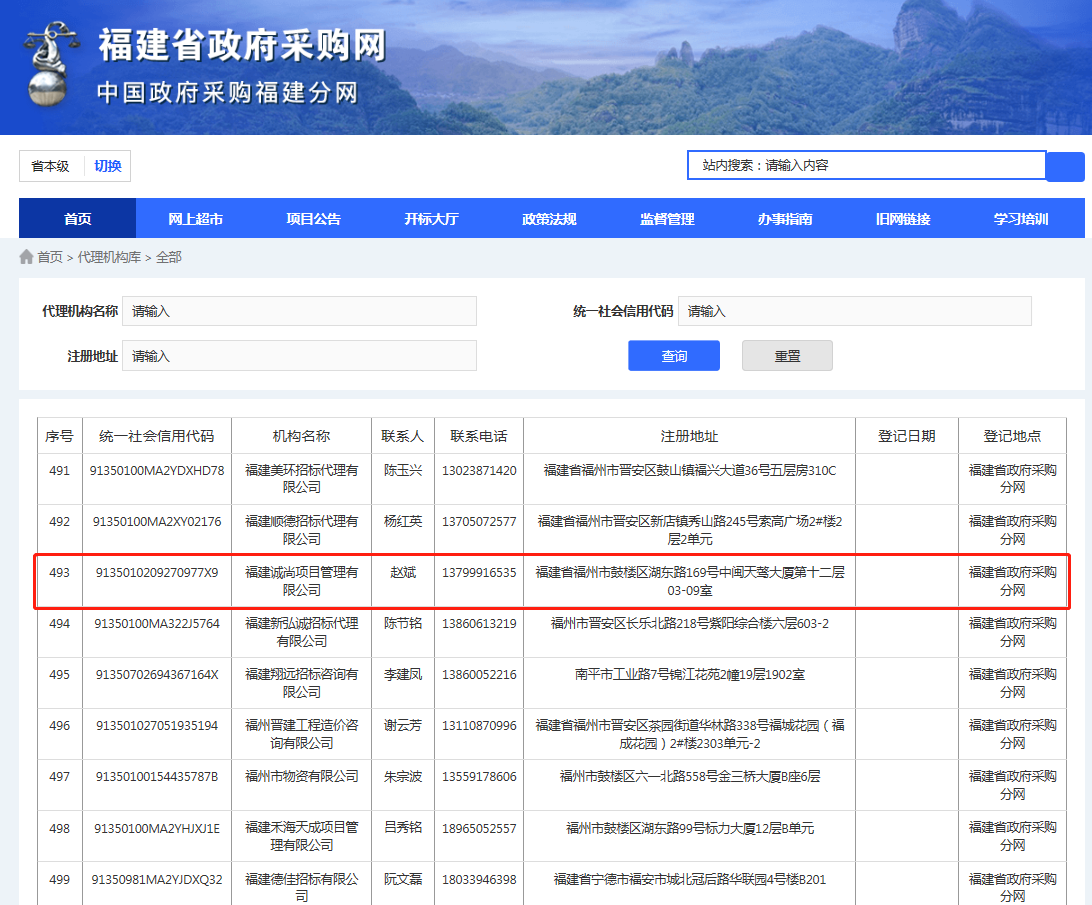Click phone number 13705072577
Viewport: 1092px width, 905px height.
[479, 521]
